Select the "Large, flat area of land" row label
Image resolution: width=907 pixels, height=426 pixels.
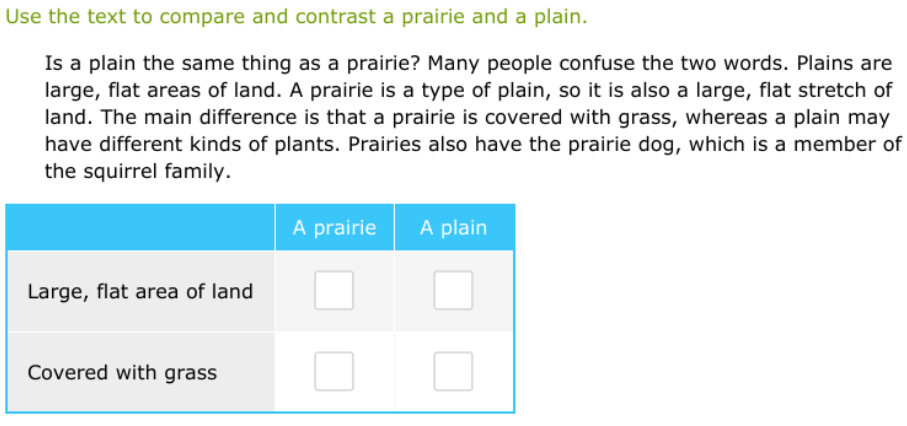pos(140,292)
